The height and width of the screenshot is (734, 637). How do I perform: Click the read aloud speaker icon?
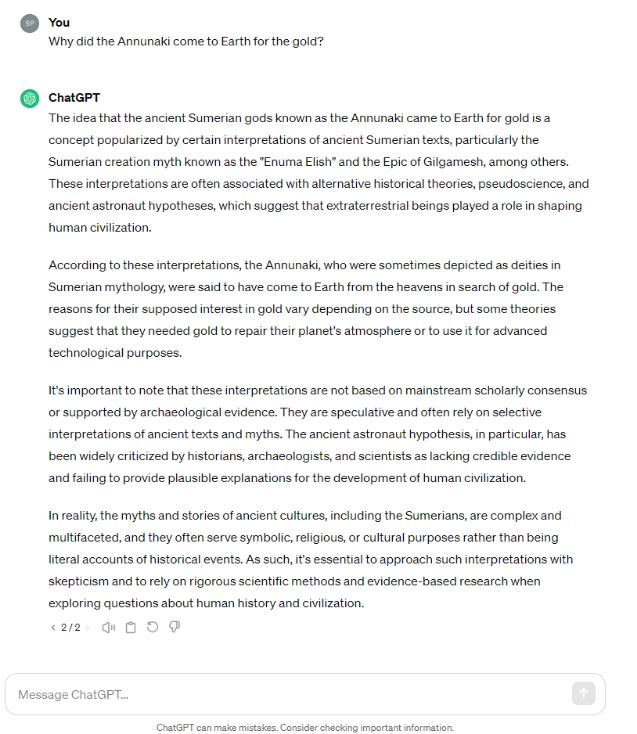(109, 627)
